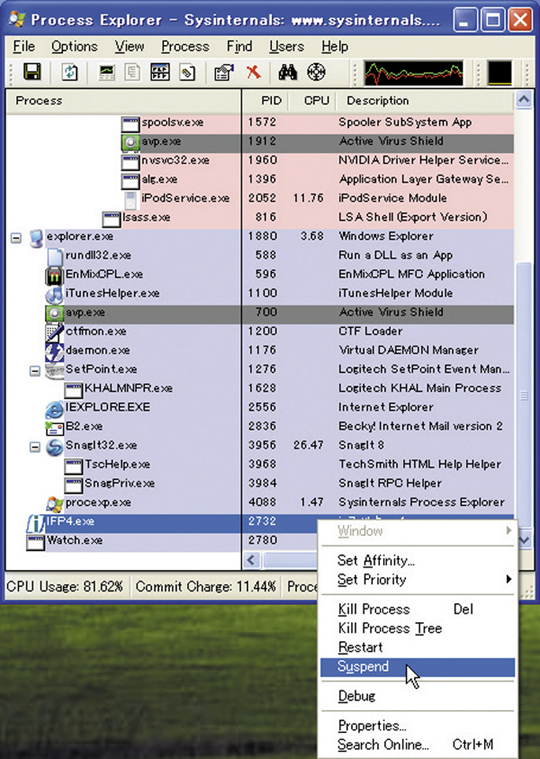This screenshot has height=759, width=540.
Task: Choose Kill Process Tree in context menu
Action: pyautogui.click(x=418, y=628)
